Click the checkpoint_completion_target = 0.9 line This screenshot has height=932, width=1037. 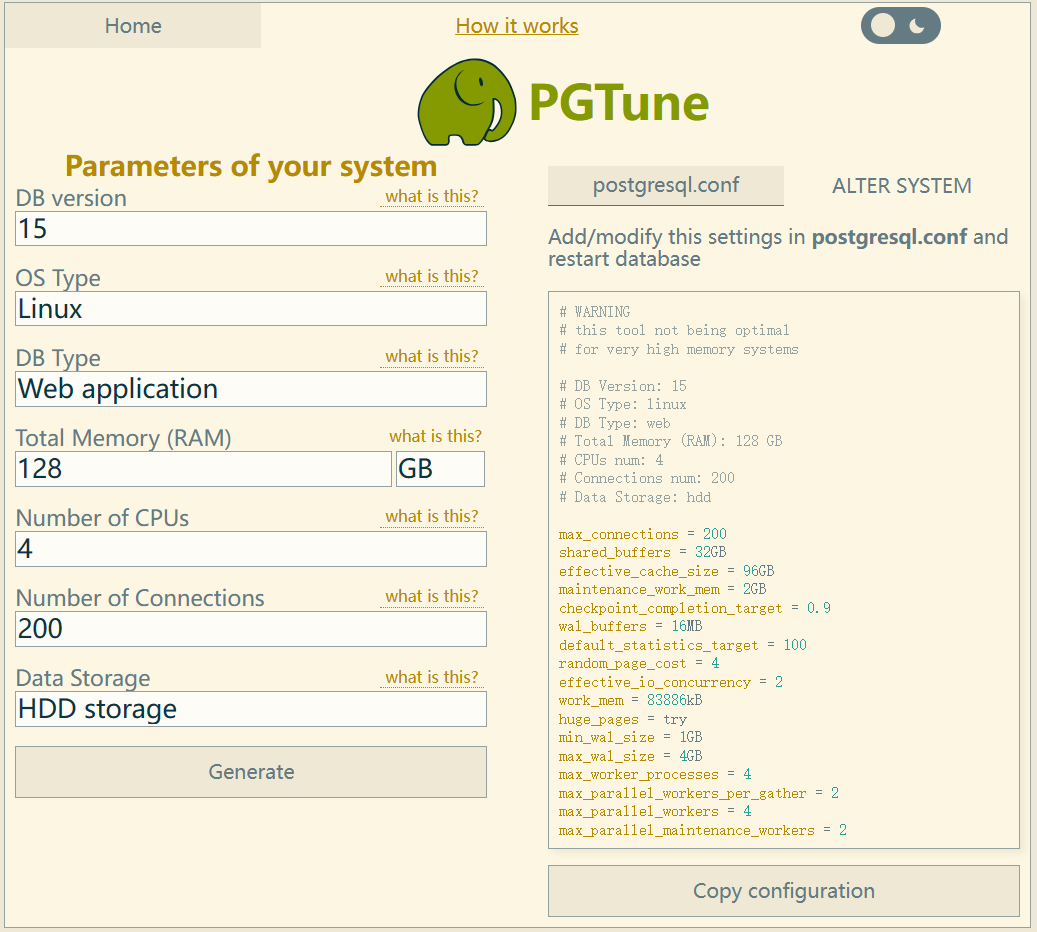click(694, 608)
